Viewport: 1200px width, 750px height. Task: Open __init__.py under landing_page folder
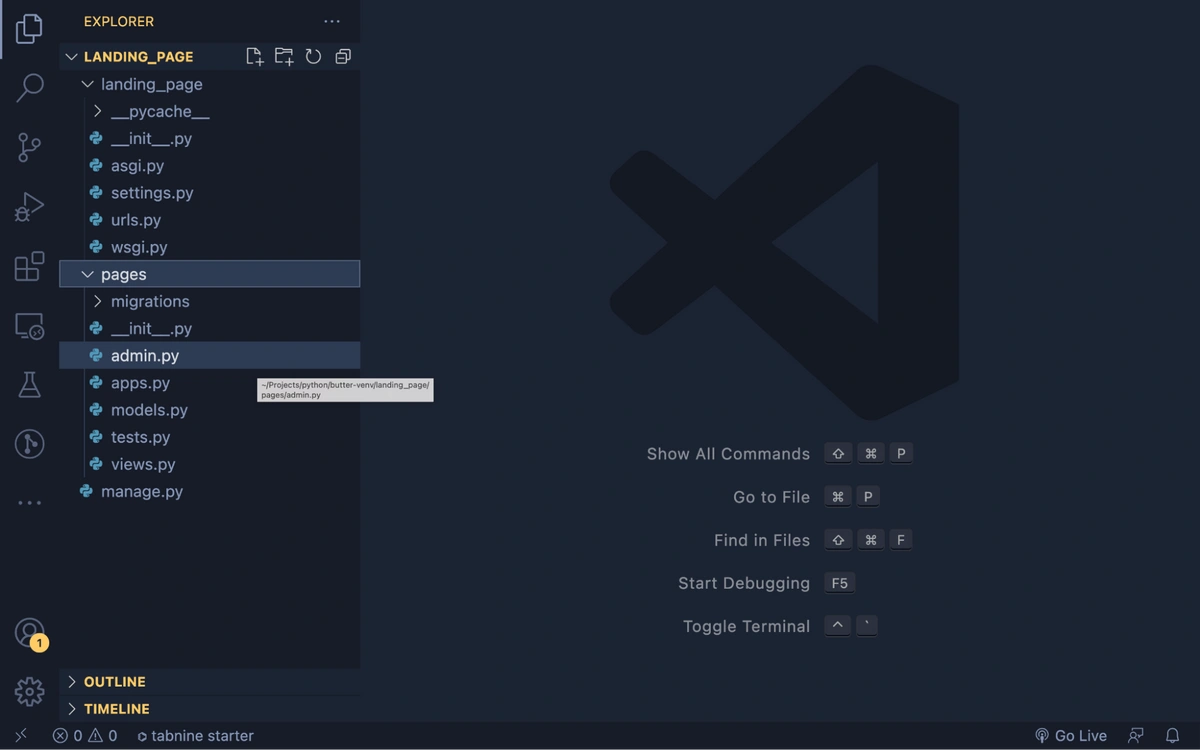tap(210, 138)
